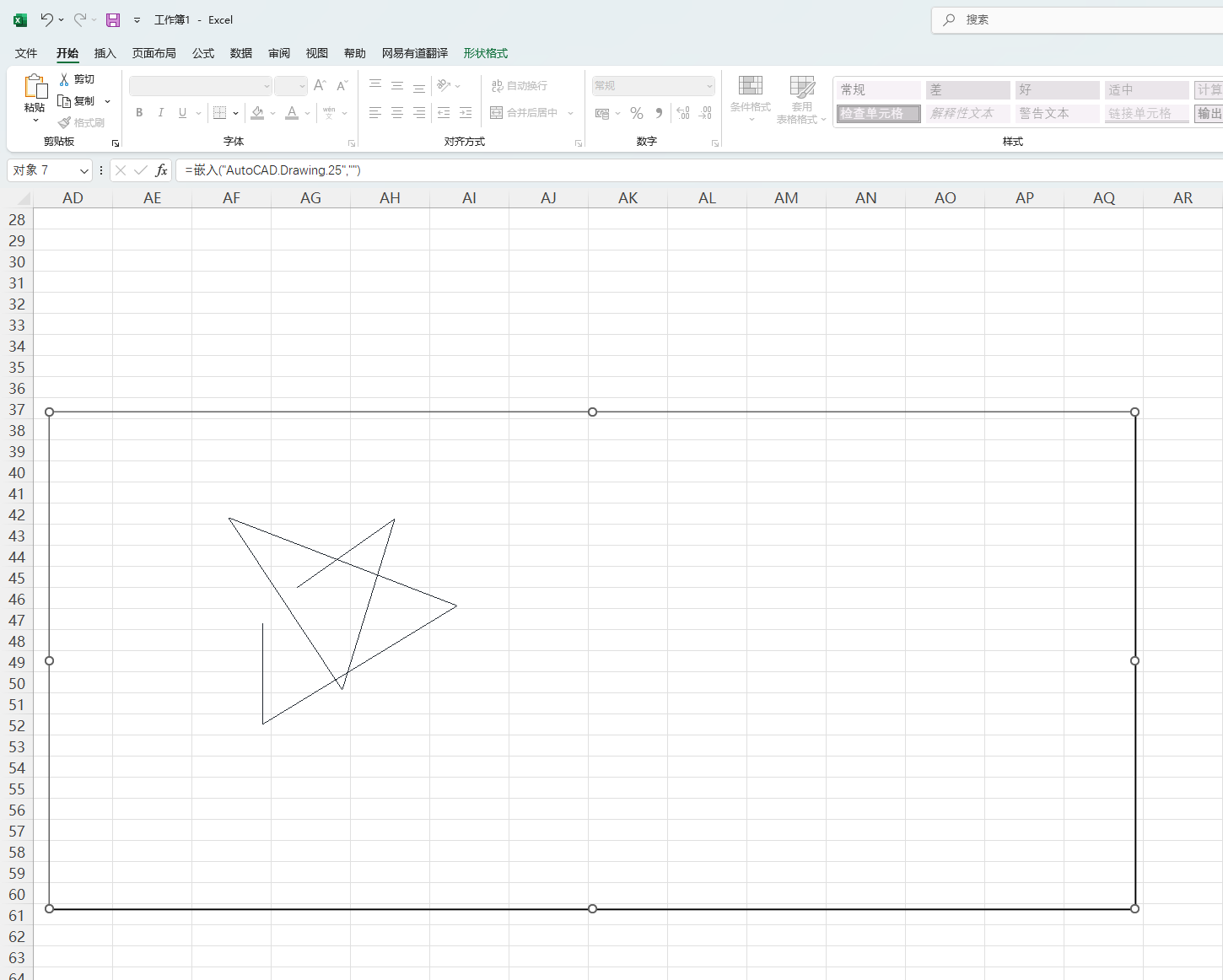
Task: Open the 合并后居中 dropdown arrow
Action: point(571,113)
